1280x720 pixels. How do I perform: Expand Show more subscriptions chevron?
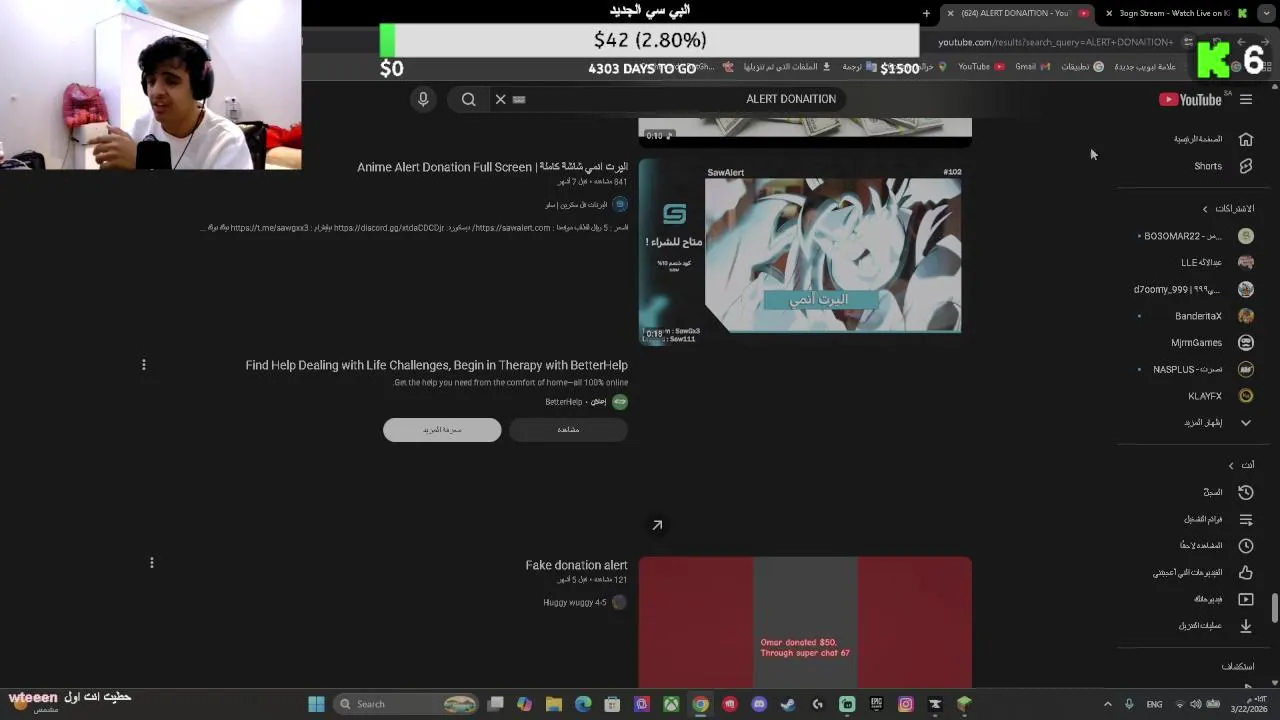1246,423
